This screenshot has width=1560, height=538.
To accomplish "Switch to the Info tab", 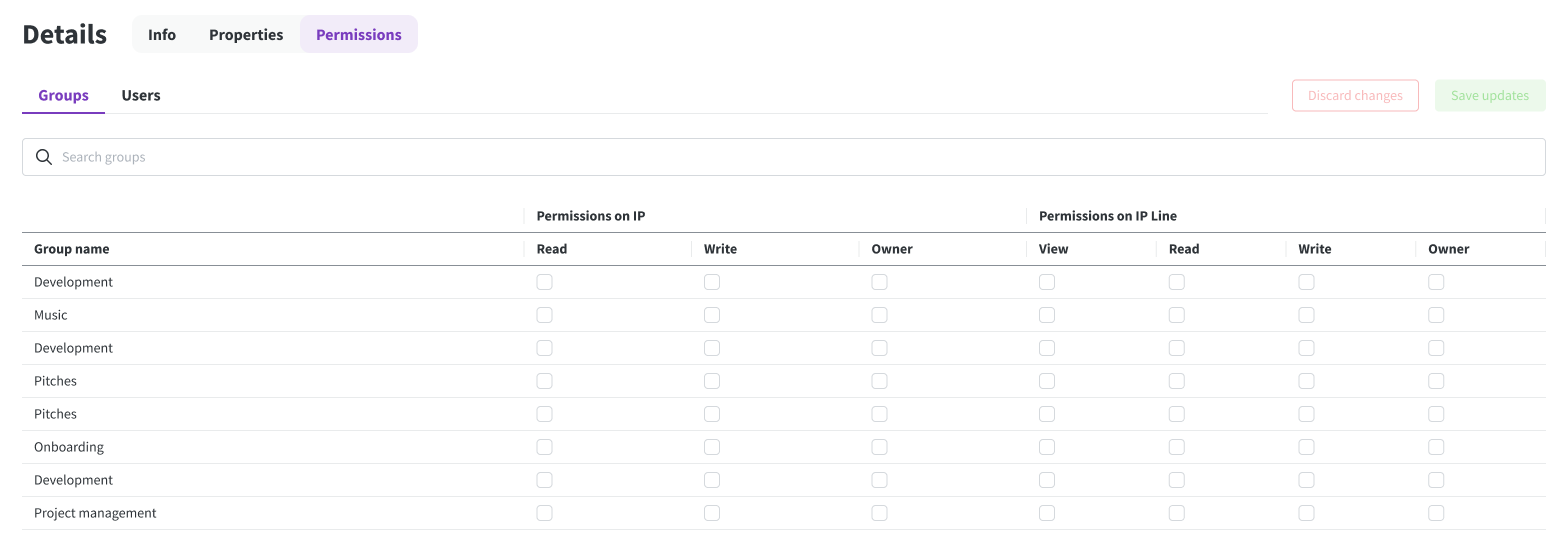I will click(162, 34).
